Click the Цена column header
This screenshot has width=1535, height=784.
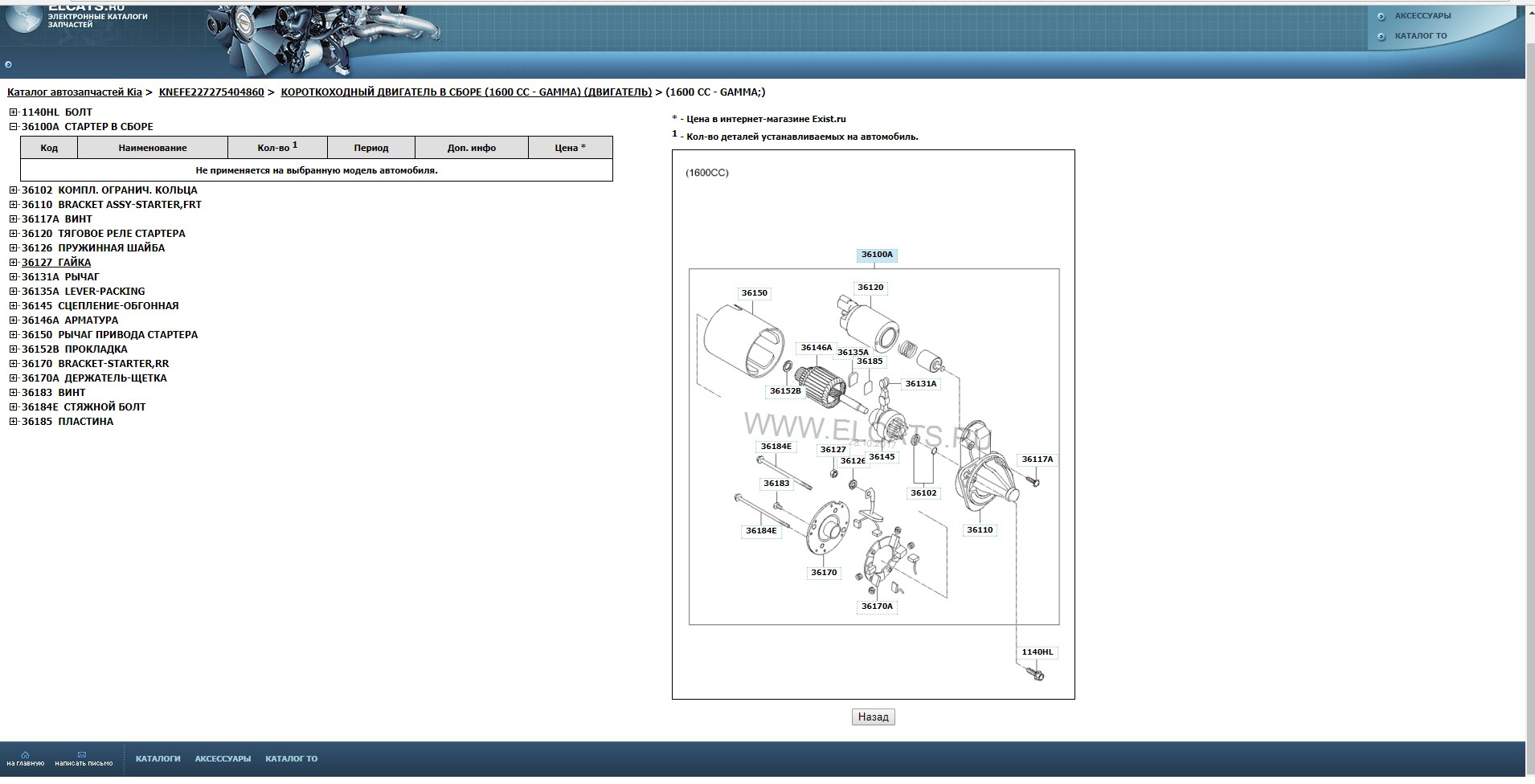click(571, 148)
